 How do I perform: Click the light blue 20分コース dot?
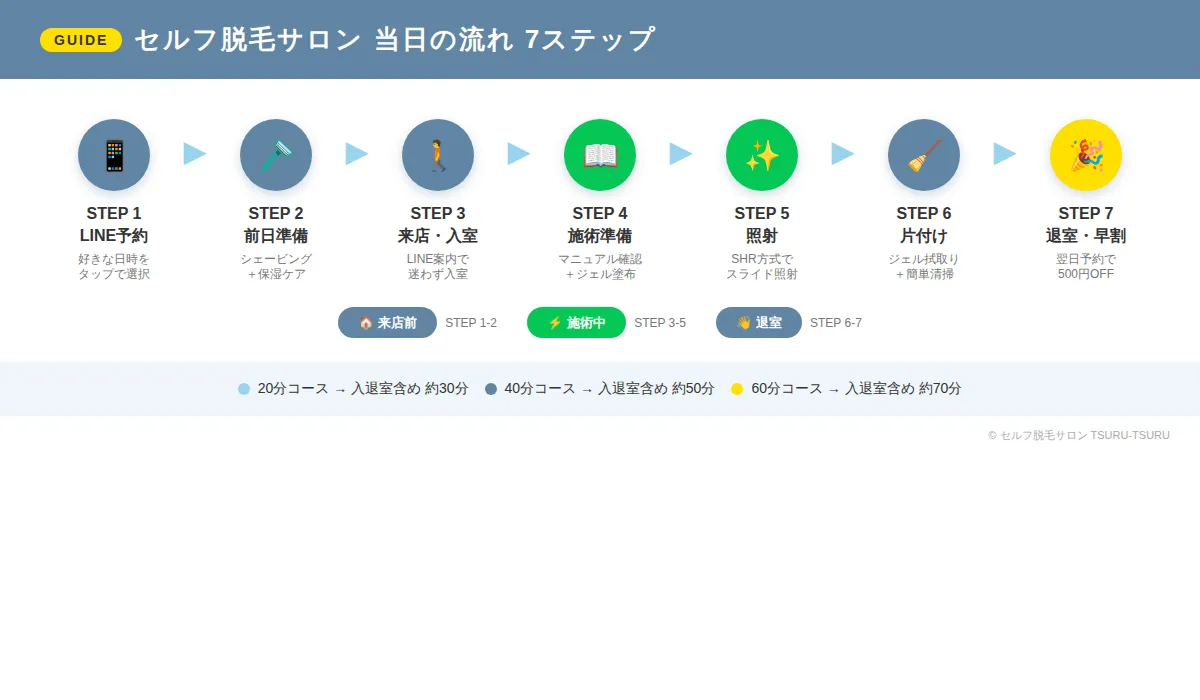[x=244, y=389]
